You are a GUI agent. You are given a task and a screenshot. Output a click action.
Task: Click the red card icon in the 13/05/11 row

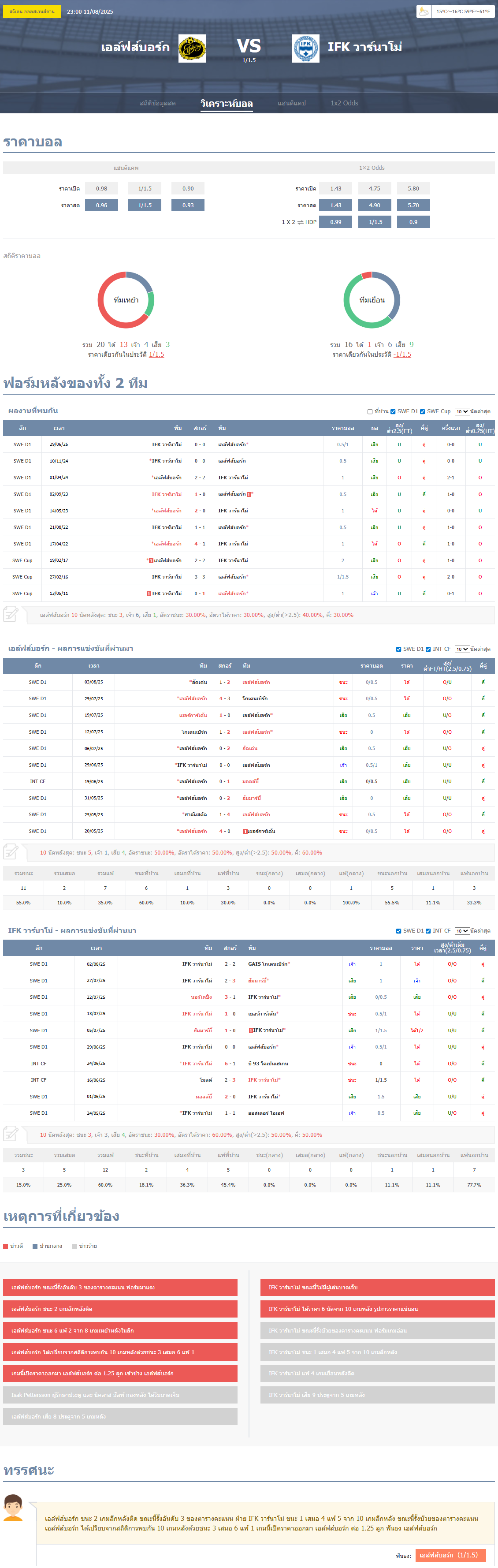pyautogui.click(x=149, y=594)
